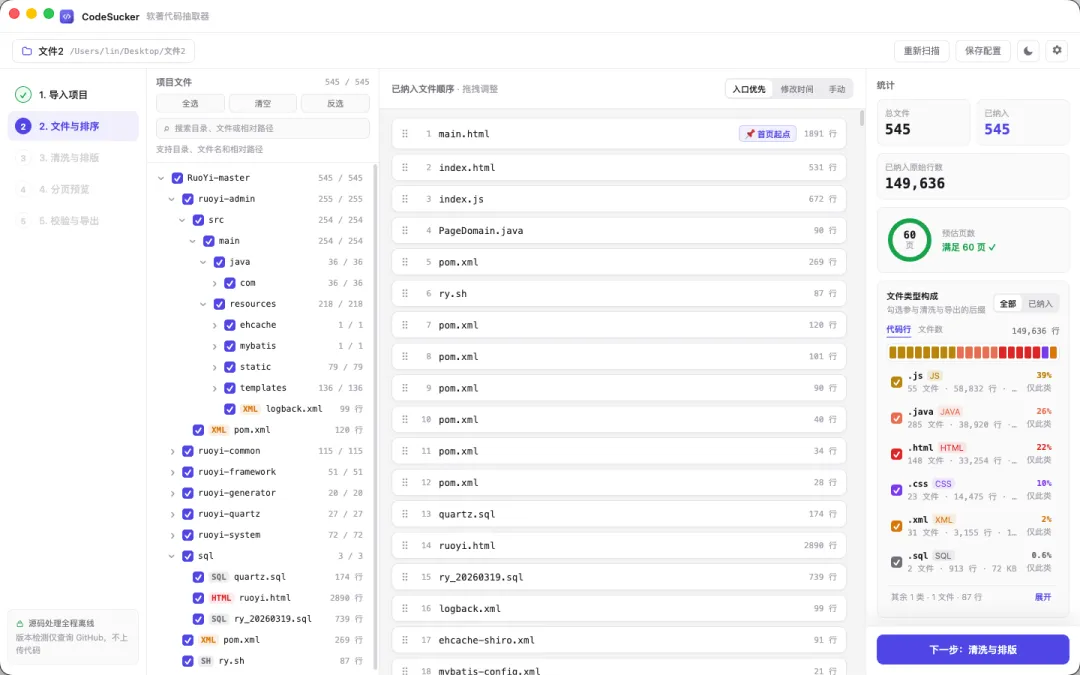Image resolution: width=1080 pixels, height=675 pixels.
Task: Click step 2 number circle icon
Action: 23,126
